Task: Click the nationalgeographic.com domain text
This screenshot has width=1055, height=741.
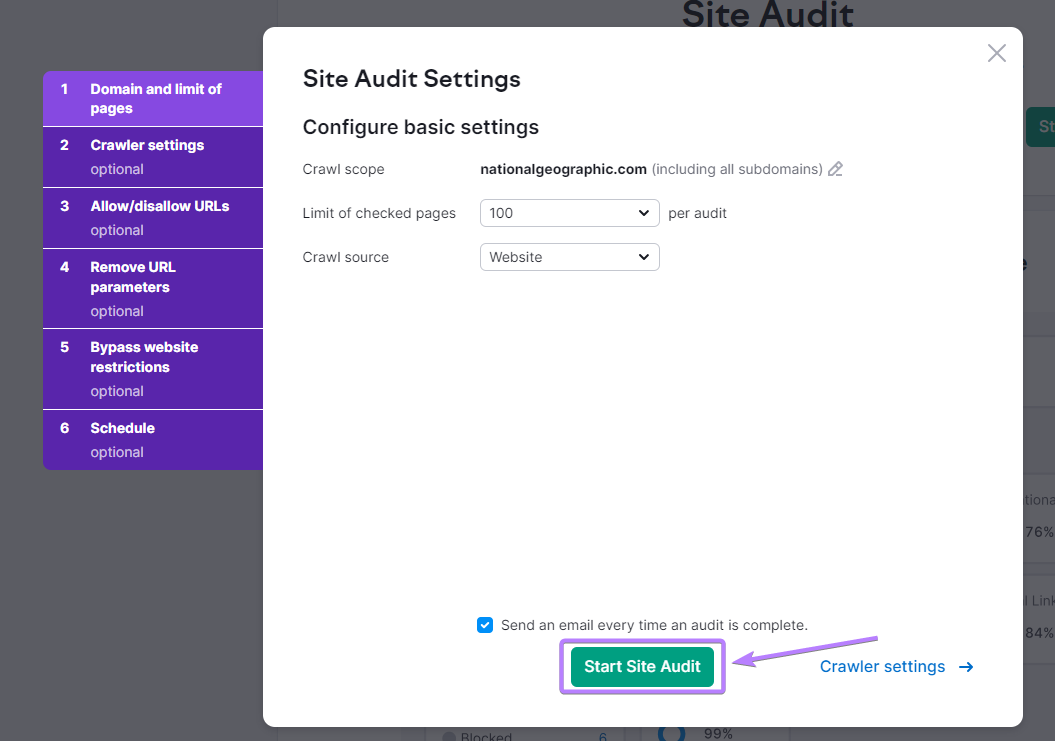Action: click(563, 169)
